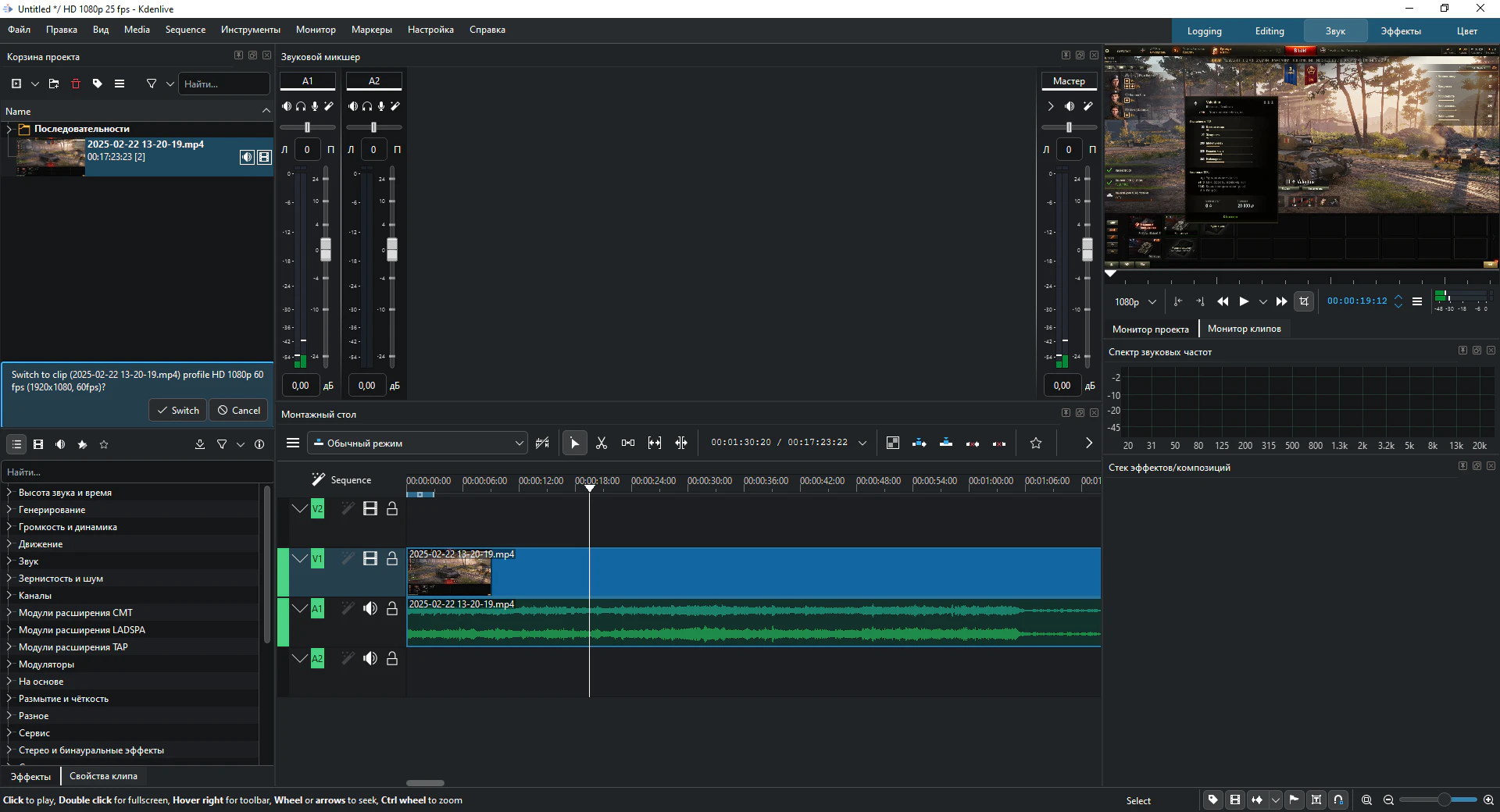Open the tag icon in project bin toolbar
Image resolution: width=1500 pixels, height=812 pixels.
98,84
